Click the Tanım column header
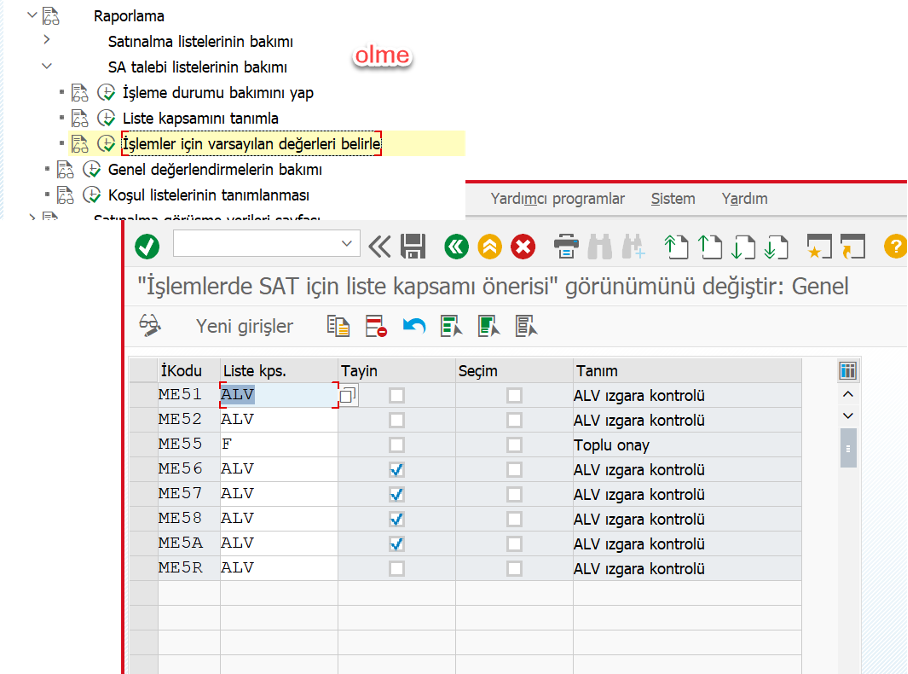The height and width of the screenshot is (674, 908). point(687,371)
